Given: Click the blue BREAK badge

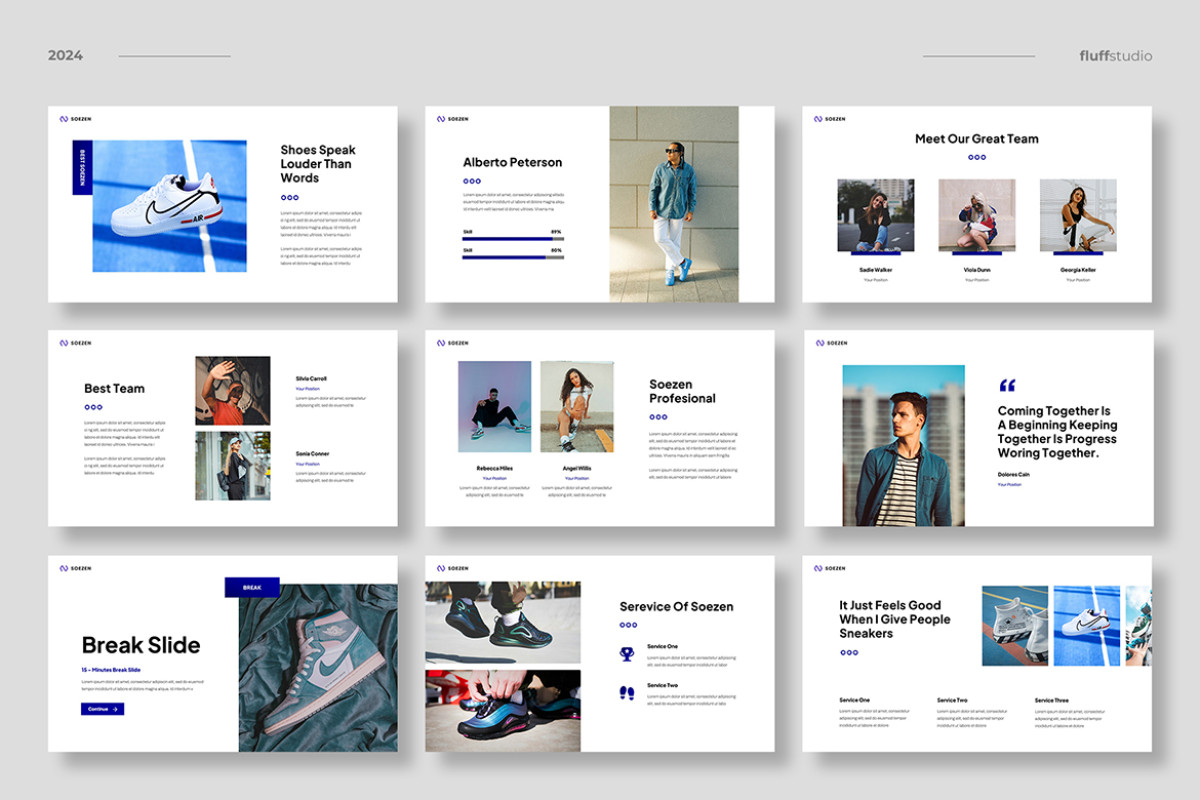Looking at the screenshot, I should pyautogui.click(x=251, y=587).
